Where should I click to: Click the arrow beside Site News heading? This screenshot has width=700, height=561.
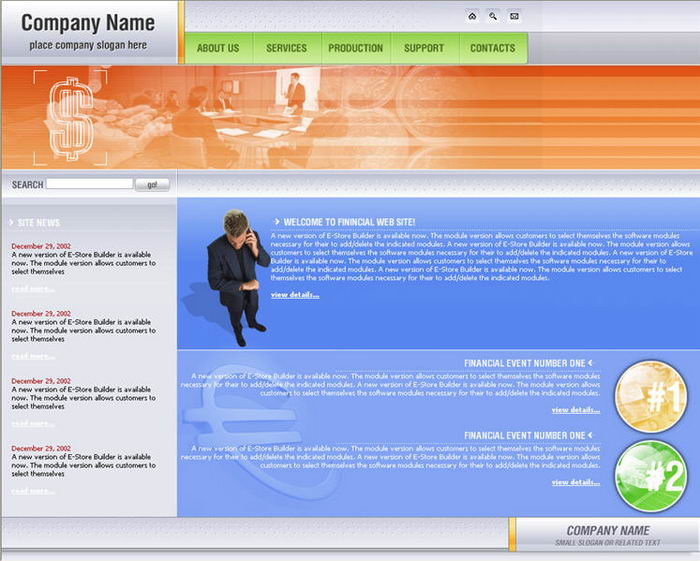(11, 223)
